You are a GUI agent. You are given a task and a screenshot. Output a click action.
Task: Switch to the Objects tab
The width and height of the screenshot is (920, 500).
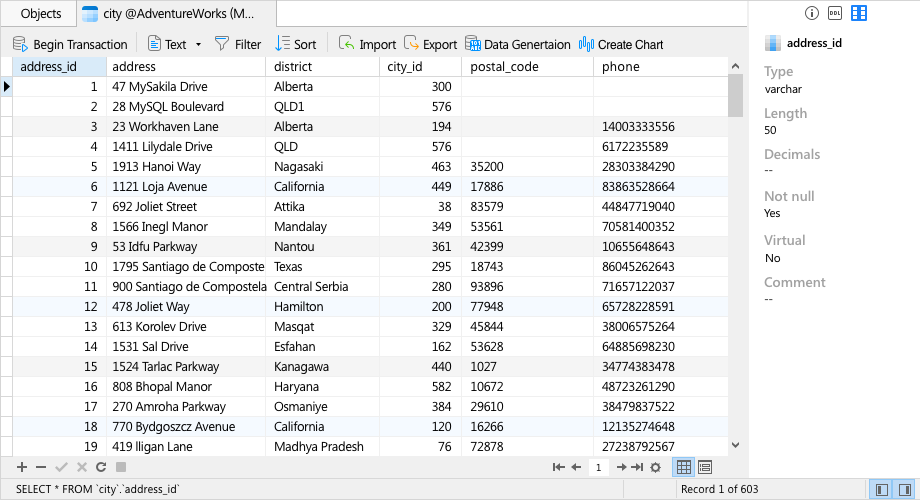point(40,13)
